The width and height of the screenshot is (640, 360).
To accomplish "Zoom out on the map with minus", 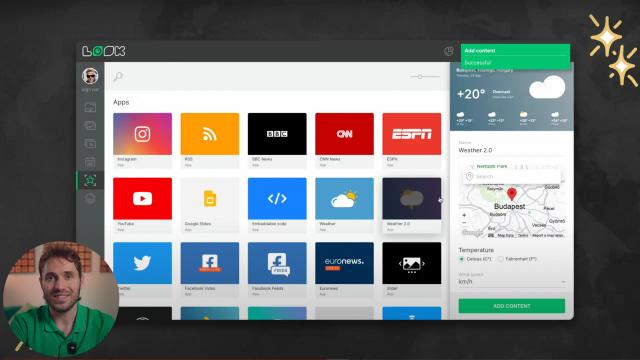I will tap(464, 222).
